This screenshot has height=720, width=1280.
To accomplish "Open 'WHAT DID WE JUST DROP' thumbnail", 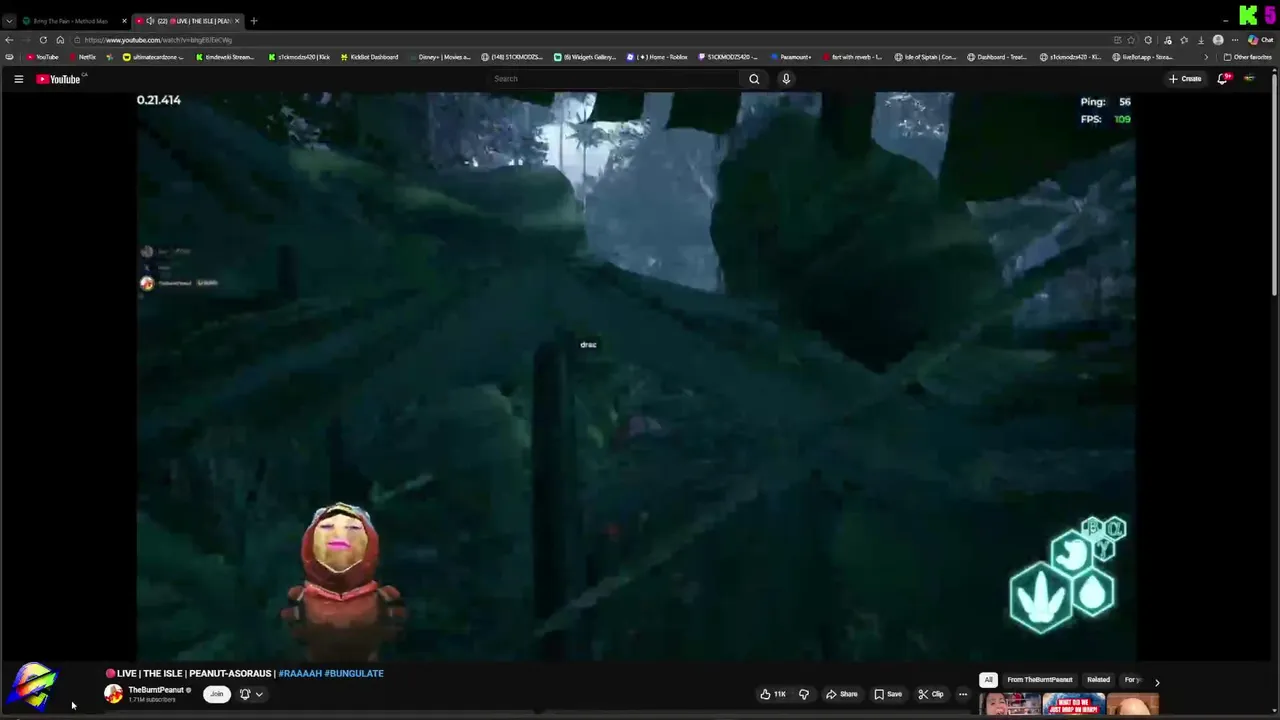I will tap(1074, 704).
